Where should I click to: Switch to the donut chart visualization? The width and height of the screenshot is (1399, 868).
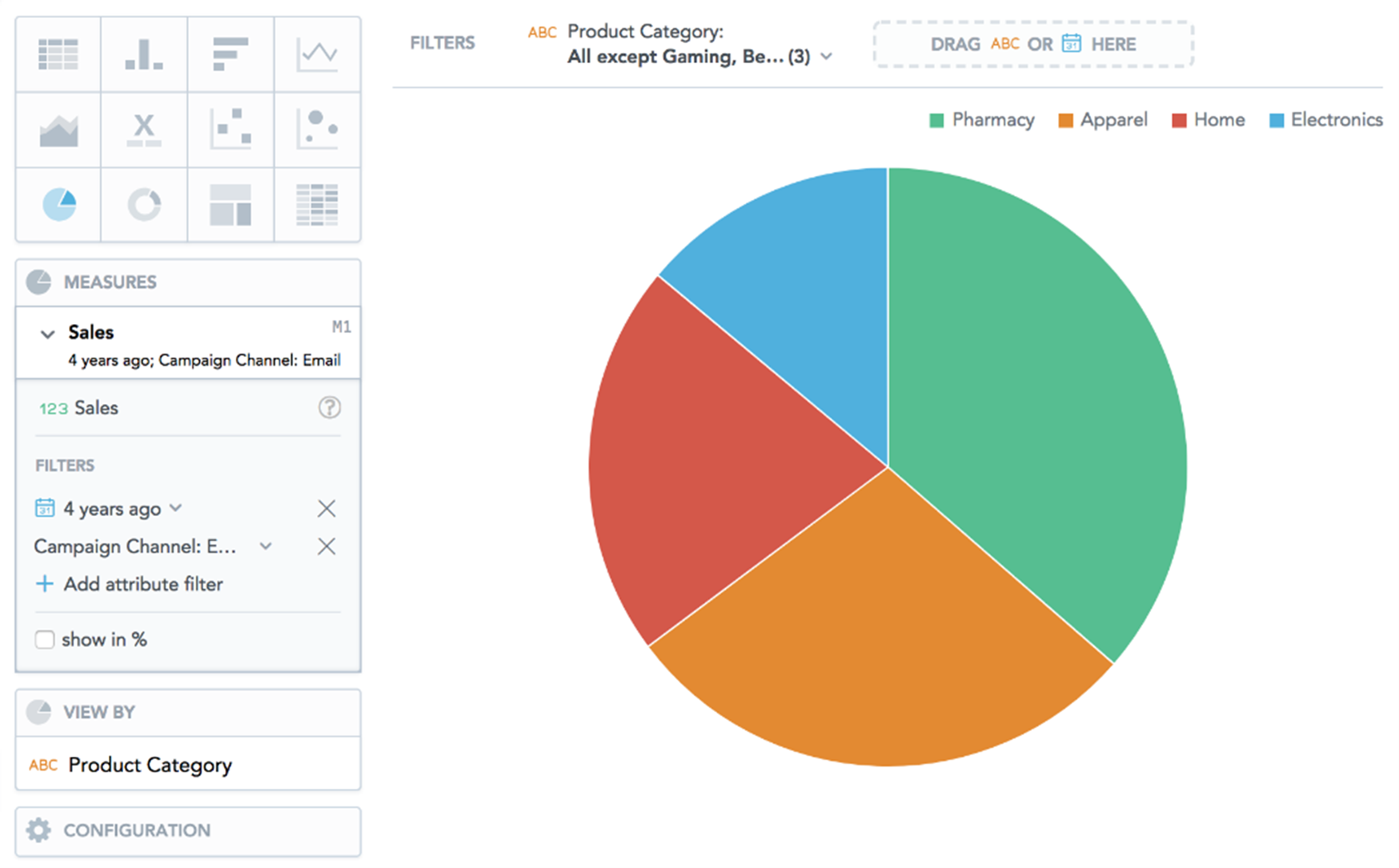point(144,205)
